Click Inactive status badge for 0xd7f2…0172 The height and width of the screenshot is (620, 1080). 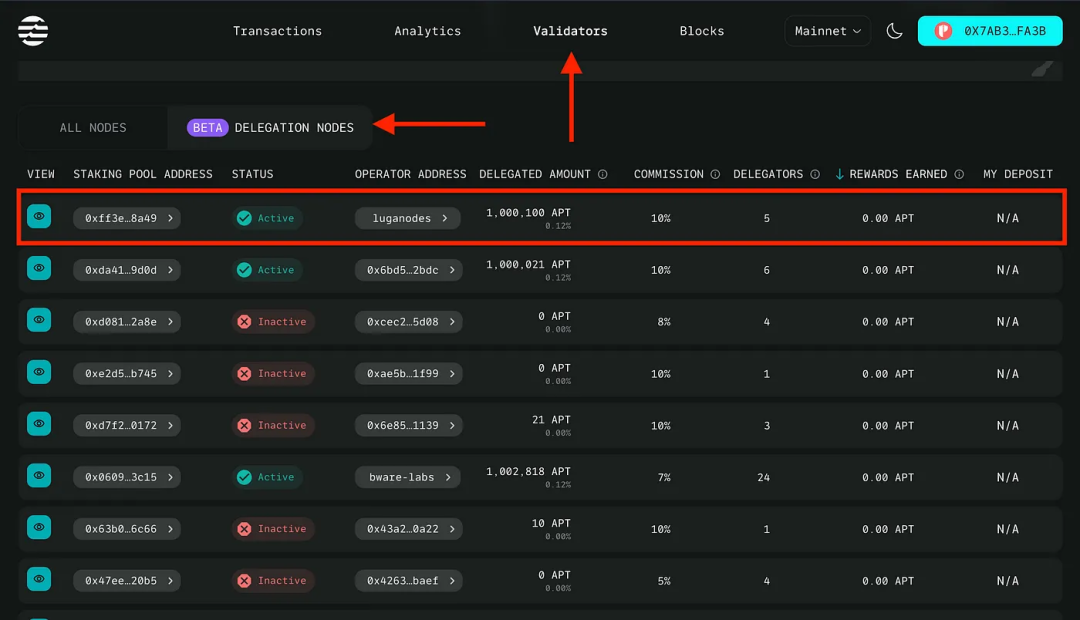pos(273,425)
